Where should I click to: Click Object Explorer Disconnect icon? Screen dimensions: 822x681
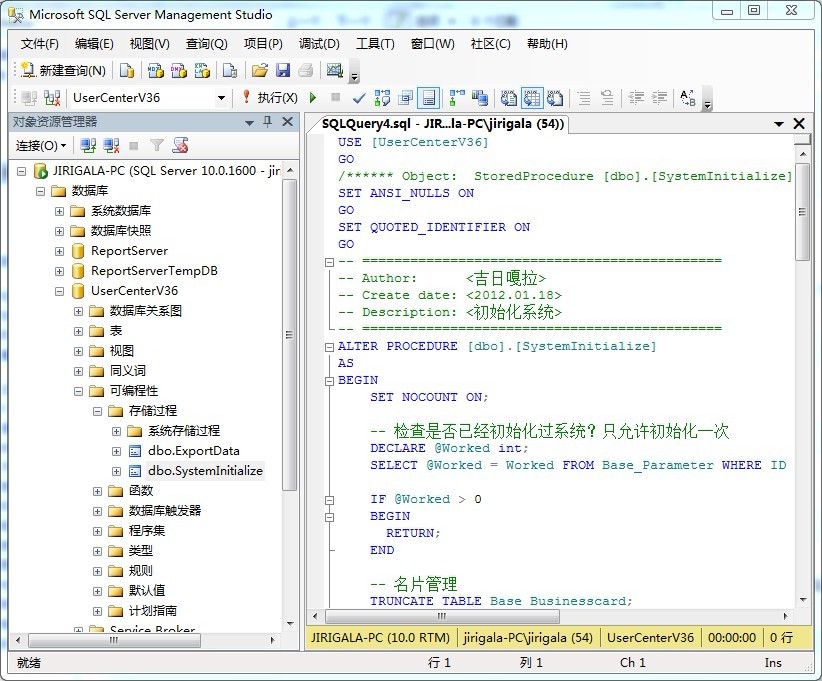pyautogui.click(x=111, y=146)
